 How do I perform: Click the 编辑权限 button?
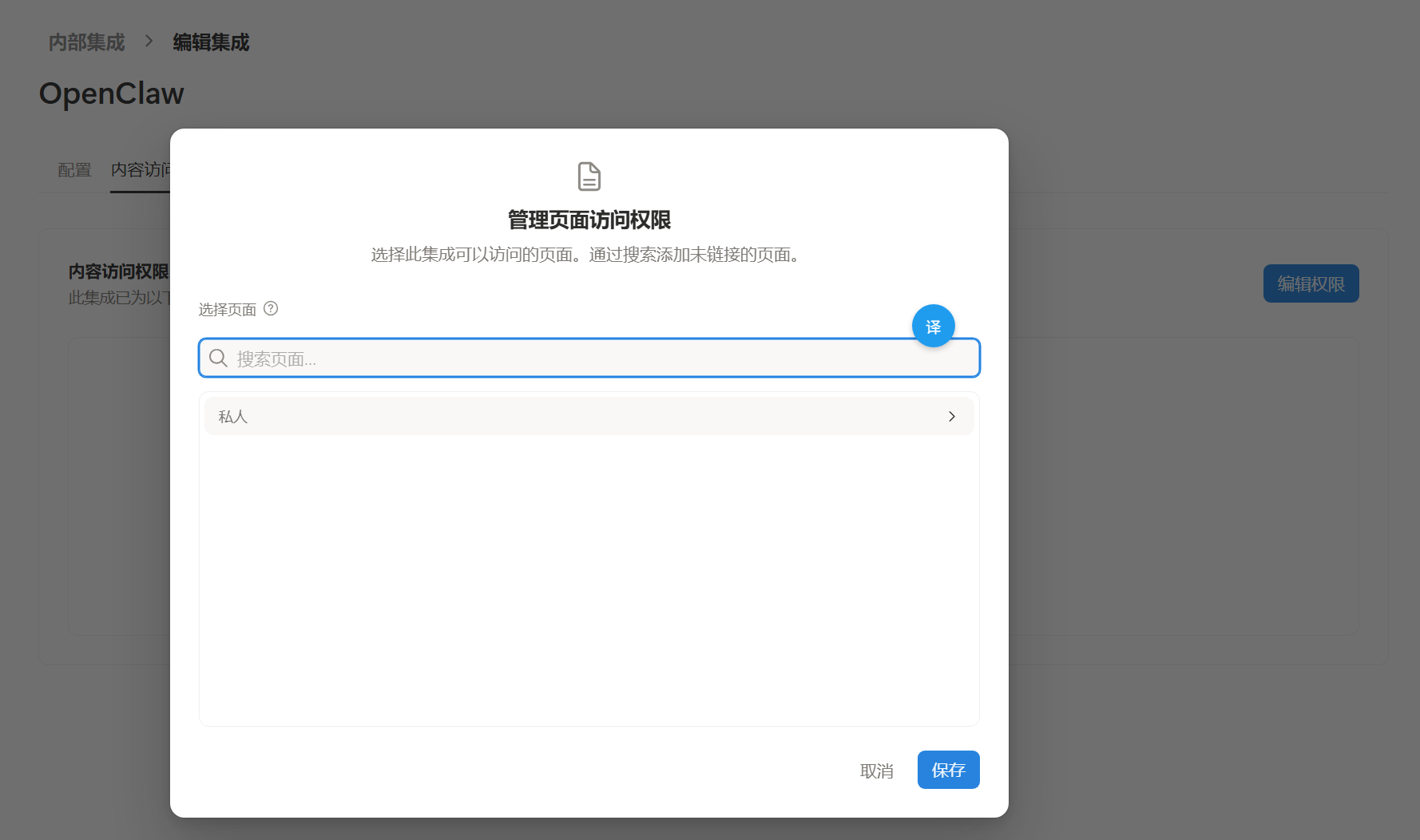coord(1311,283)
